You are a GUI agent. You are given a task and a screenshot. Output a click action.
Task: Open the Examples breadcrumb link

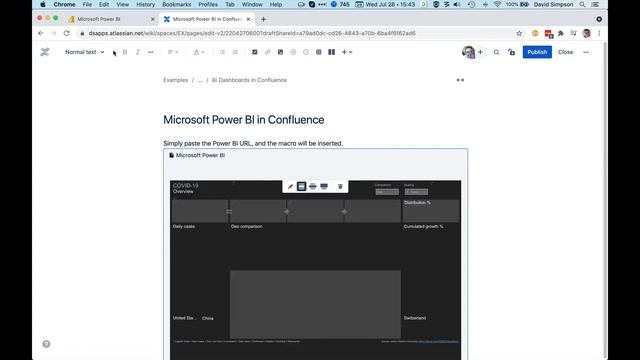[176, 80]
